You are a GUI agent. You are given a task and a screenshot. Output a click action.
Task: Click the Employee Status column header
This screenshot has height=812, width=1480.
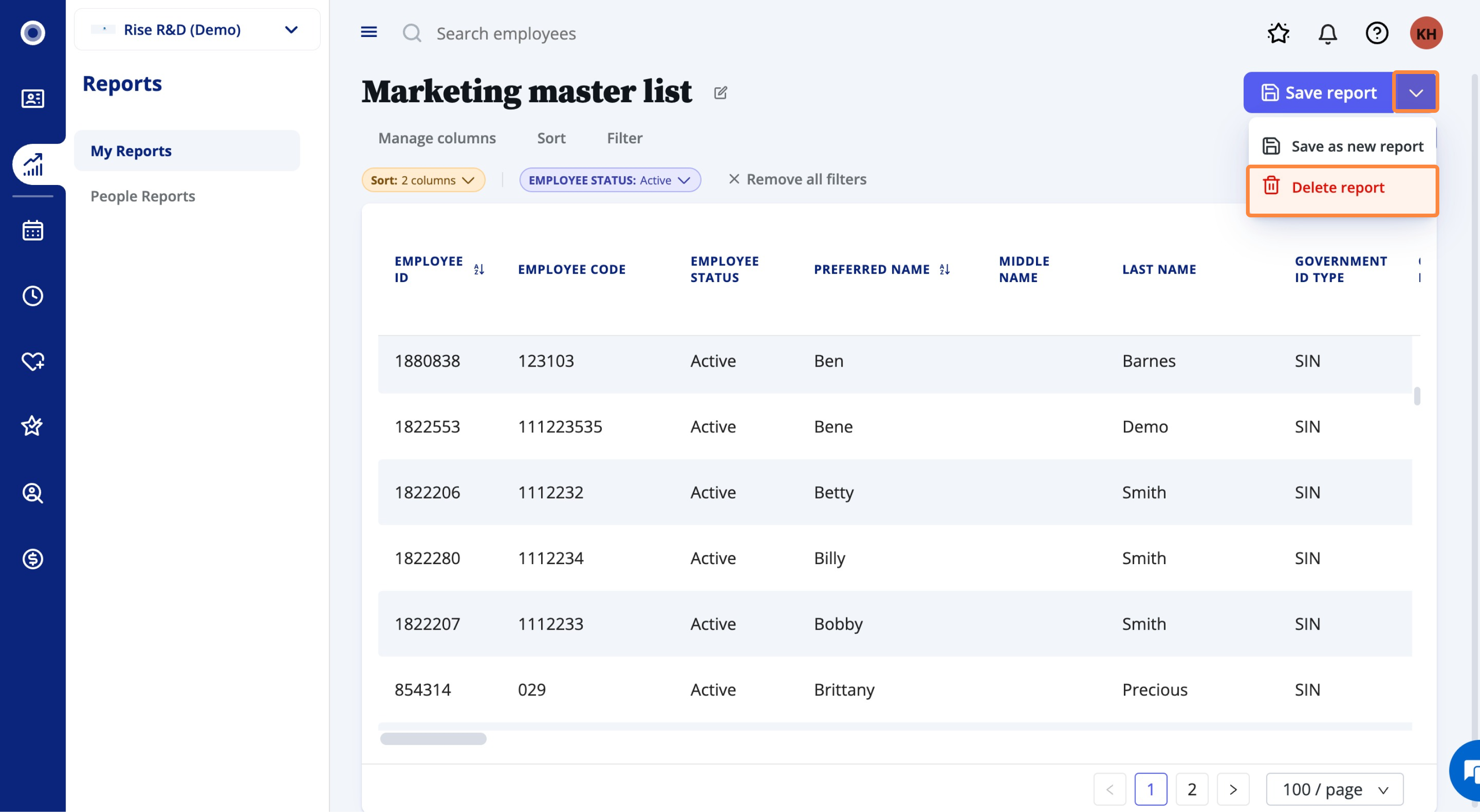(x=724, y=269)
